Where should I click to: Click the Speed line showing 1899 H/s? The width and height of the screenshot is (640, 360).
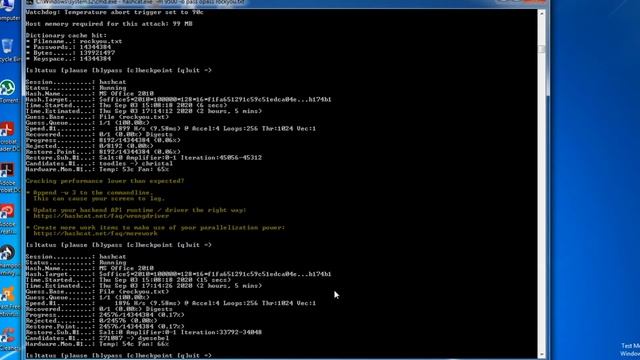[x=171, y=129]
